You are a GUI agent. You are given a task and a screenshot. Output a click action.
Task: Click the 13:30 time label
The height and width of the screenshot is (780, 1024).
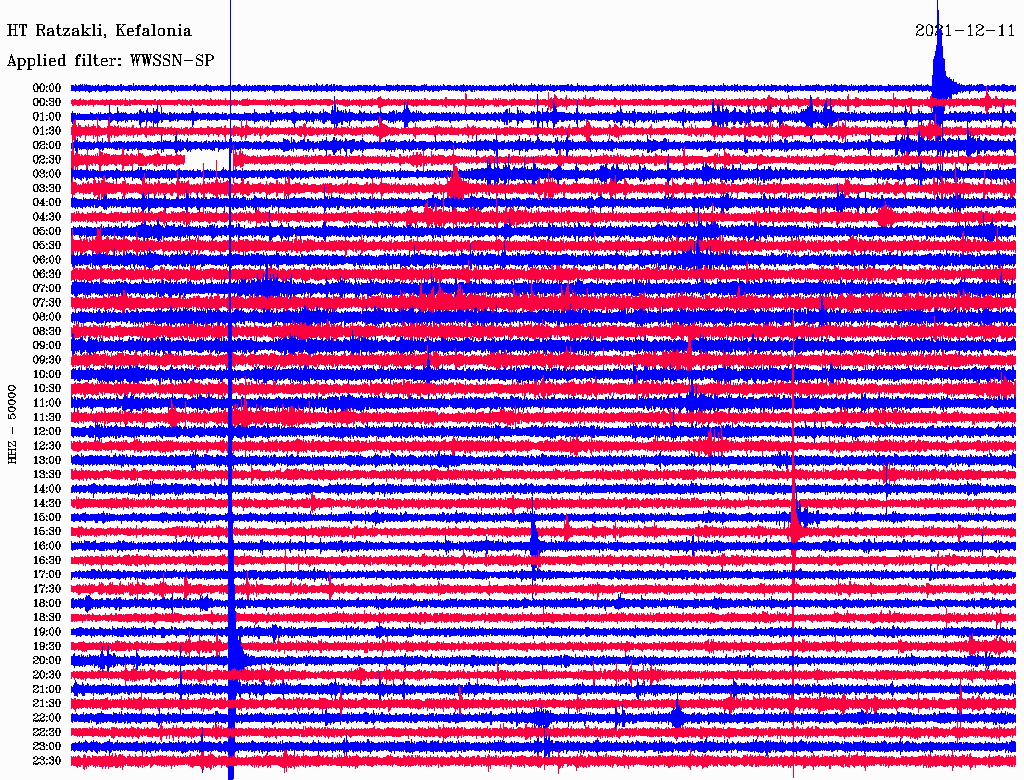coord(47,474)
